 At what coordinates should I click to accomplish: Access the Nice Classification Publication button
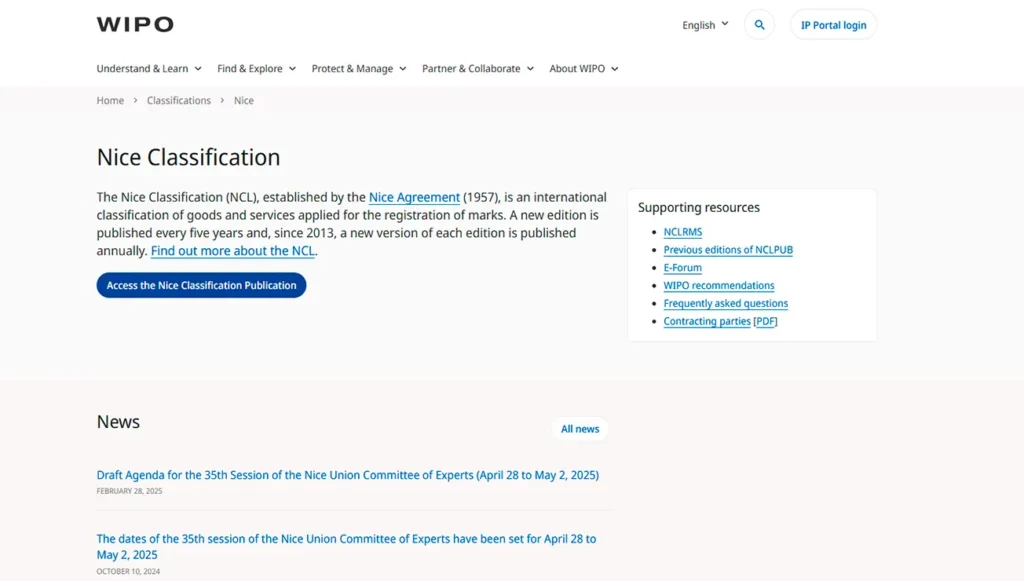(201, 285)
